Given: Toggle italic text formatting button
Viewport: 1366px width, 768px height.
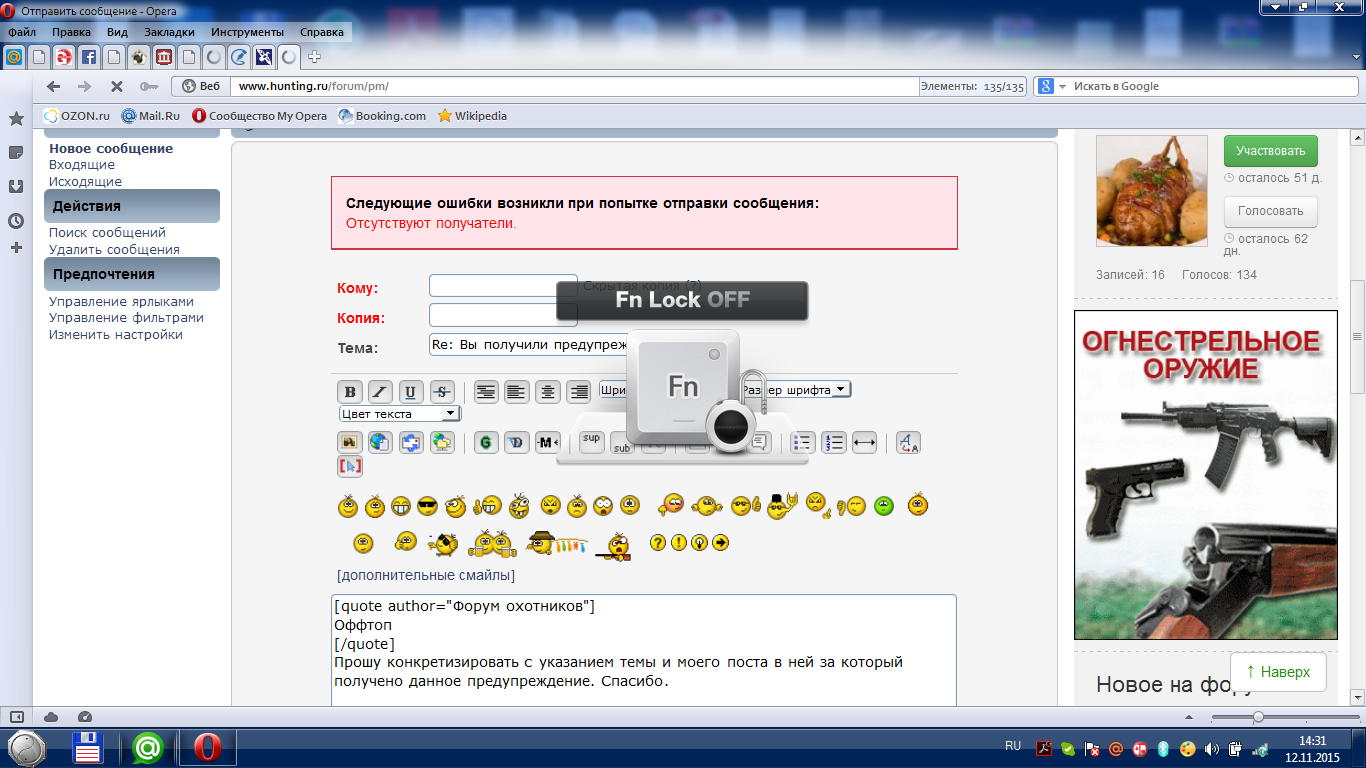Looking at the screenshot, I should click(380, 392).
